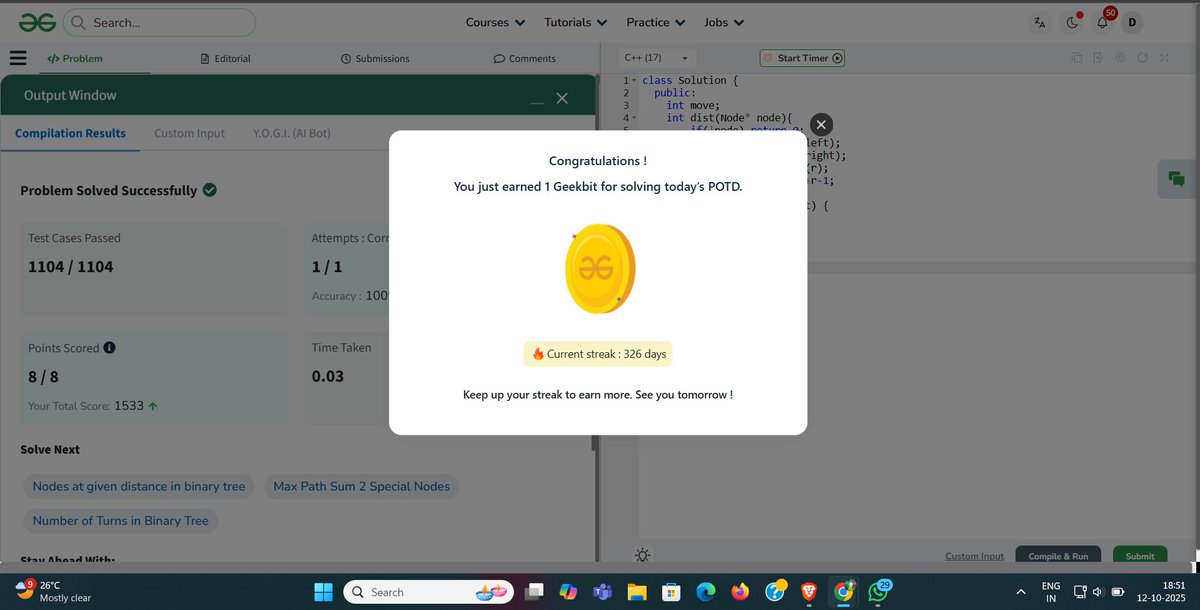The width and height of the screenshot is (1200, 610).
Task: Expand the Practice dropdown
Action: coord(655,22)
